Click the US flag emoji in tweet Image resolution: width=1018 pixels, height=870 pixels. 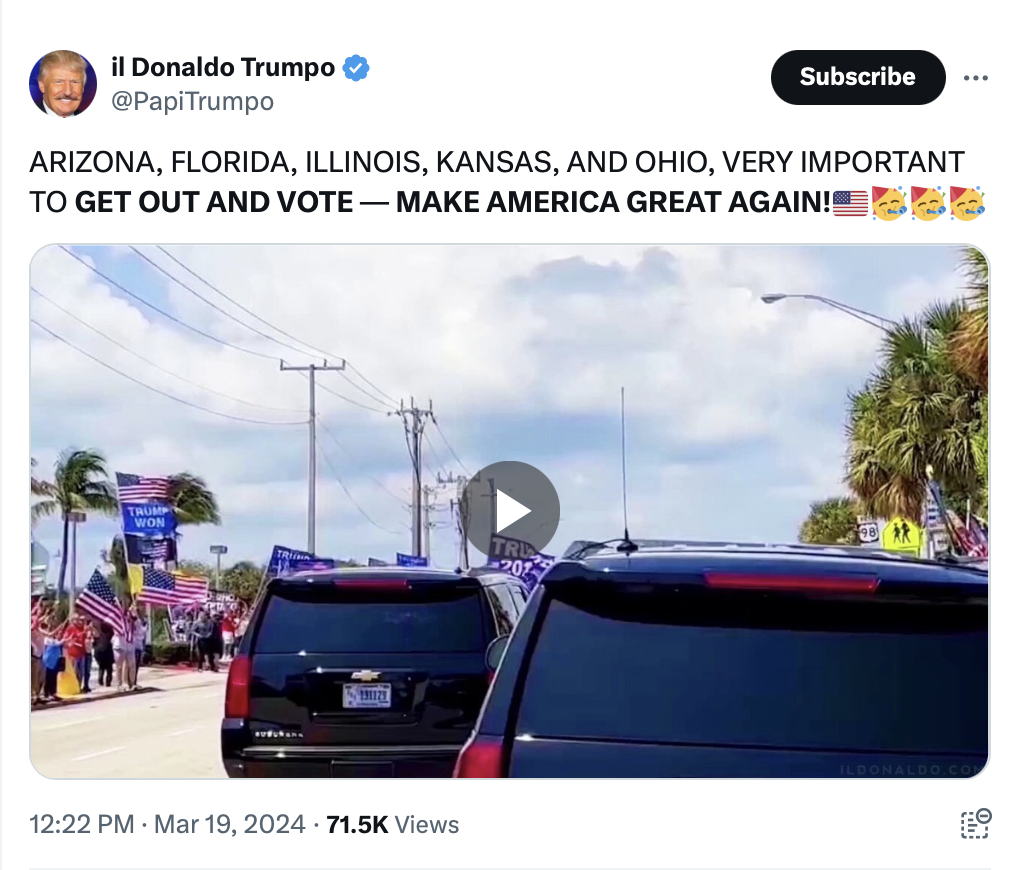[x=850, y=203]
